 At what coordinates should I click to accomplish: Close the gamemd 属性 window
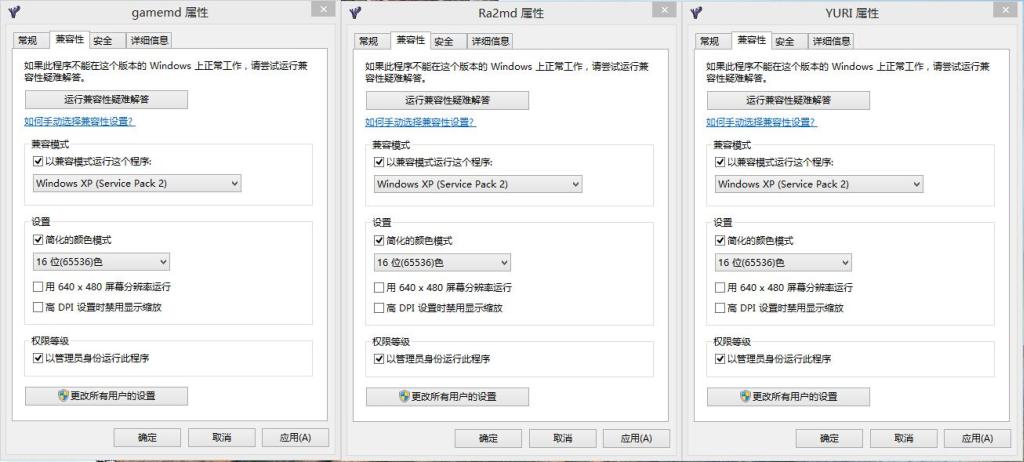click(323, 8)
